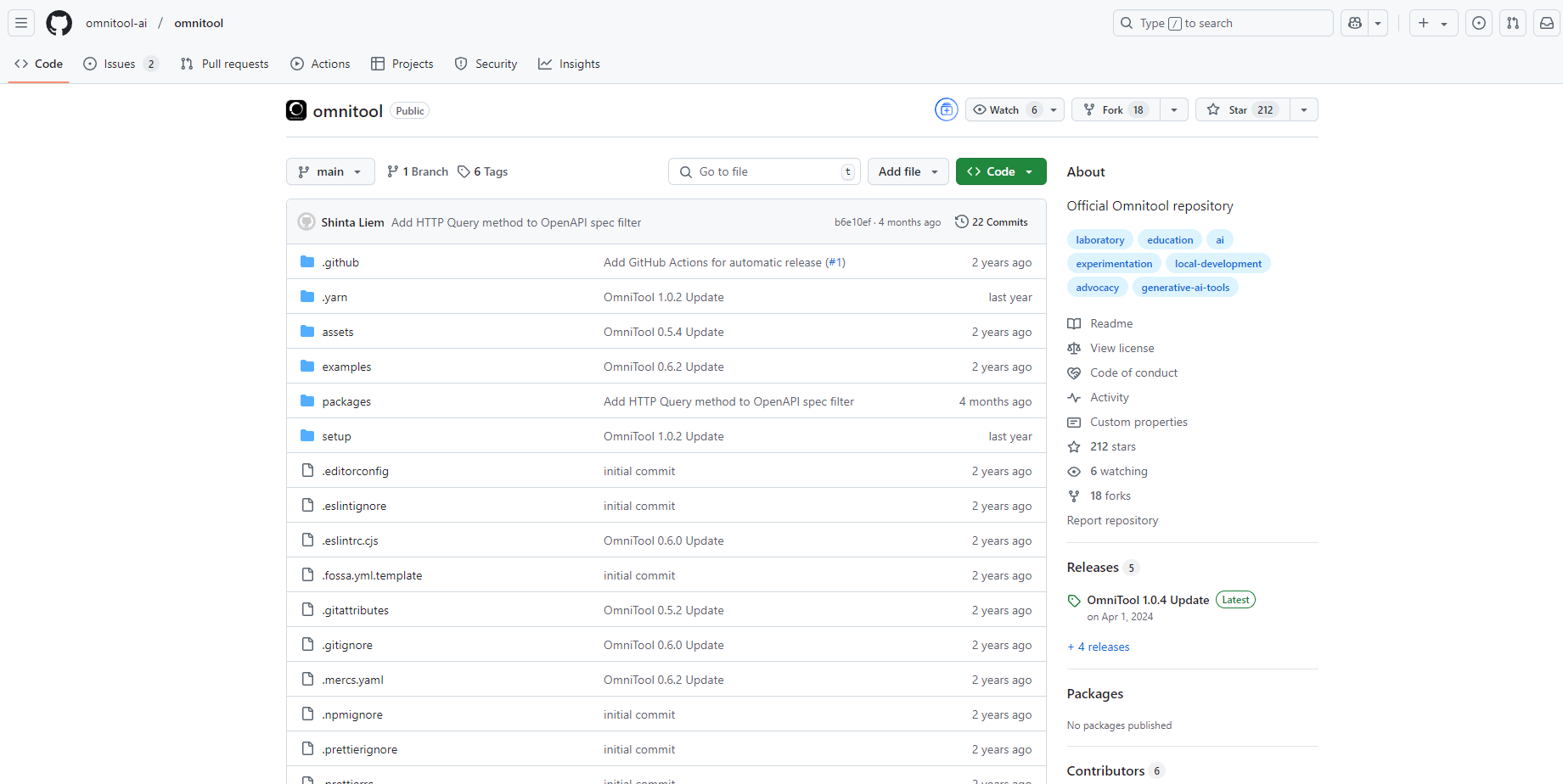Expand the main branch dropdown
The height and width of the screenshot is (784, 1563).
tap(330, 171)
